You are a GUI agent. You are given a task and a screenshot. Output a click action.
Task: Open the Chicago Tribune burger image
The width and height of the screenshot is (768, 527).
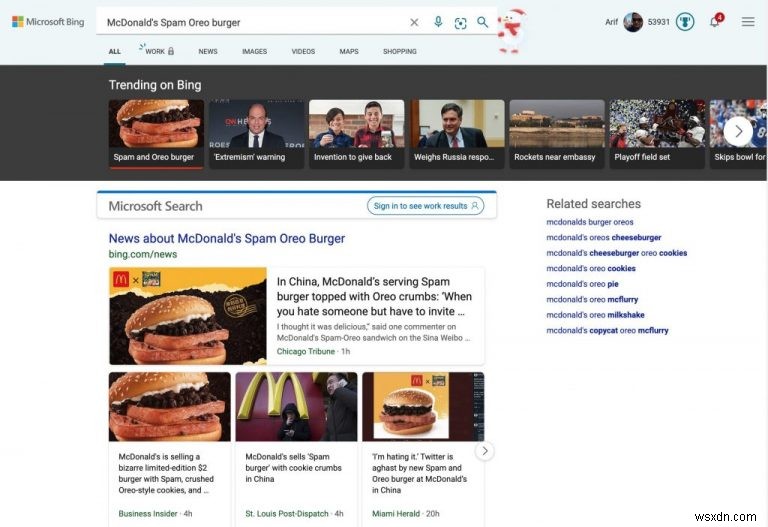coord(188,316)
